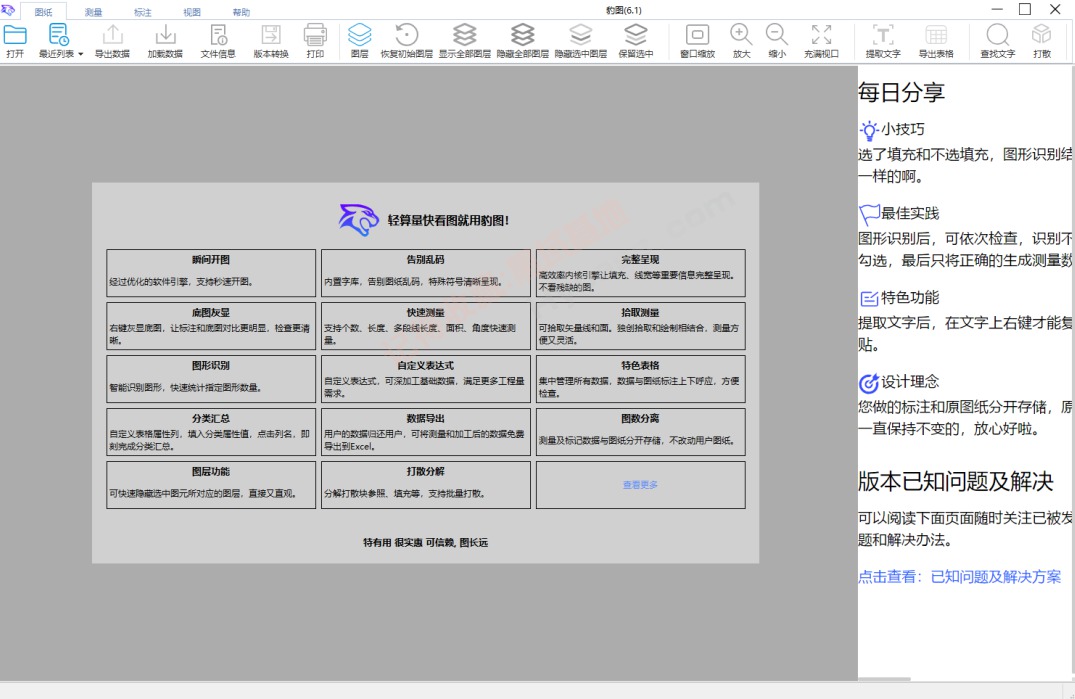Click the 完整呈现 feature box
The height and width of the screenshot is (699, 1075).
pyautogui.click(x=640, y=273)
